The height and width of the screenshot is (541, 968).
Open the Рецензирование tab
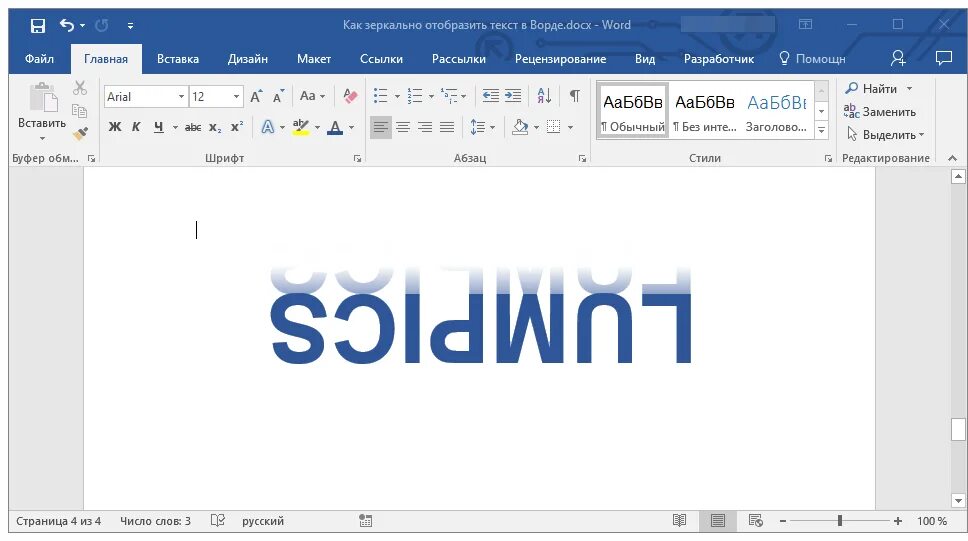pyautogui.click(x=561, y=59)
